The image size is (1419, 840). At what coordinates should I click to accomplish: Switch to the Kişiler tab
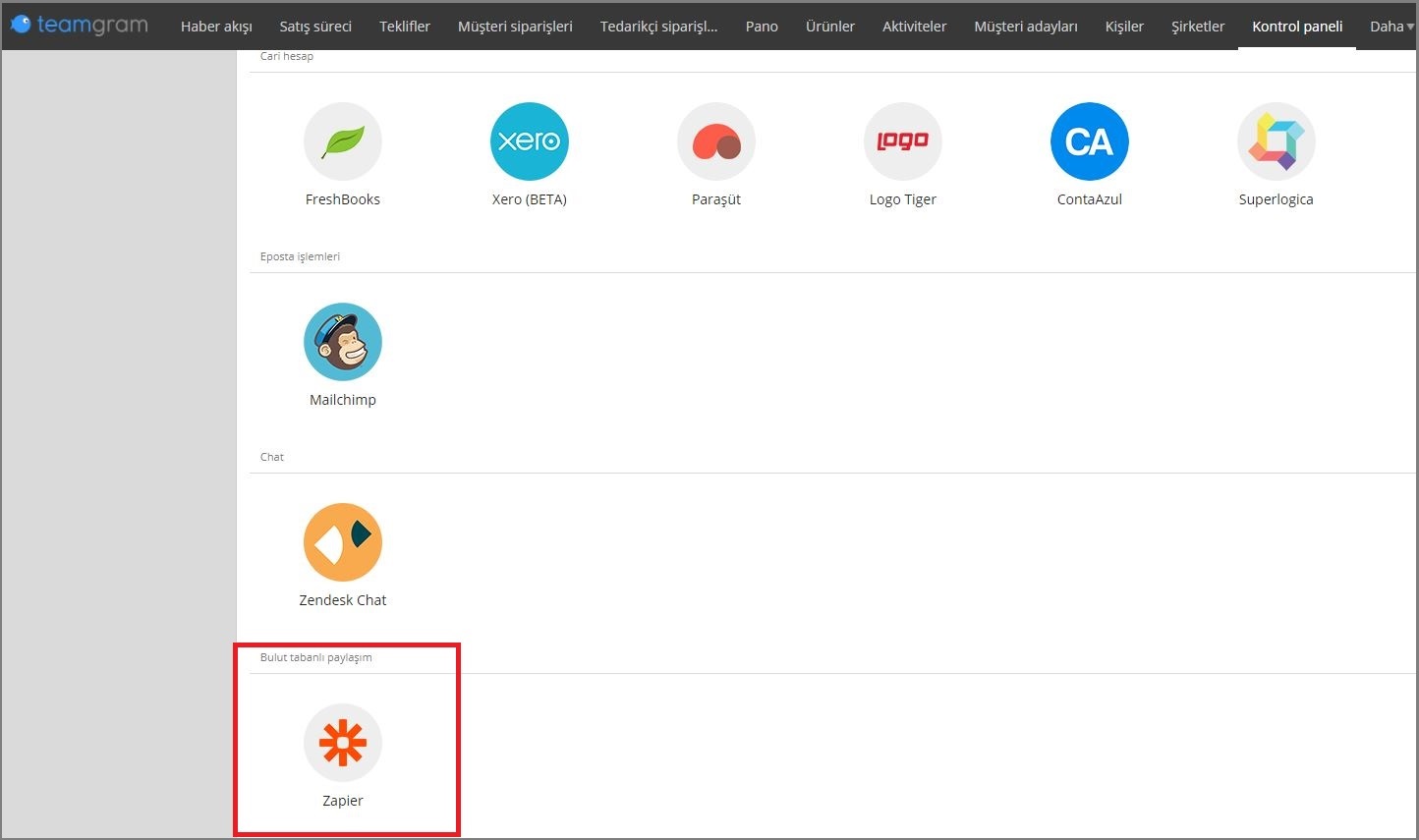tap(1124, 27)
